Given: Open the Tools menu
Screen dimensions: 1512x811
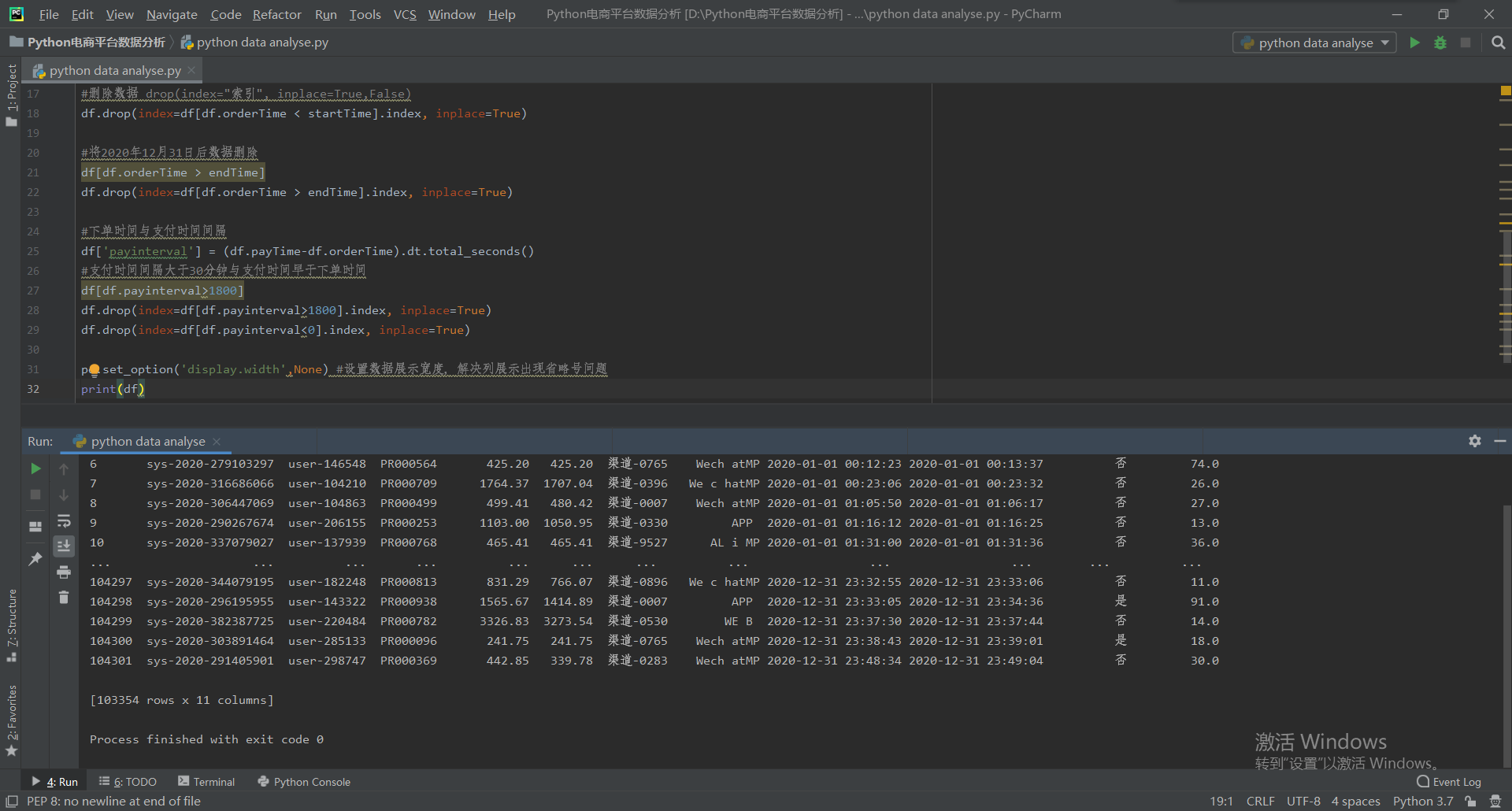Looking at the screenshot, I should (x=365, y=14).
